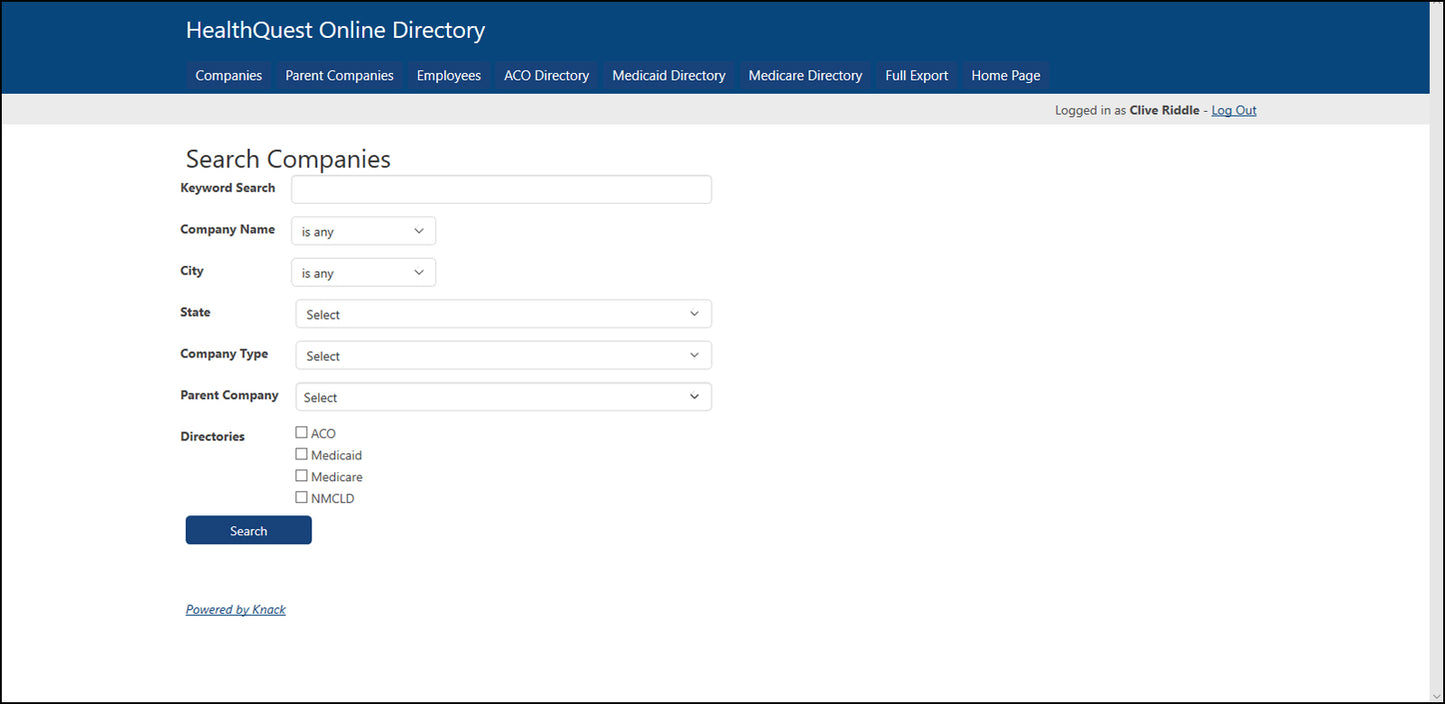Expand the Company Type dropdown

pyautogui.click(x=503, y=356)
